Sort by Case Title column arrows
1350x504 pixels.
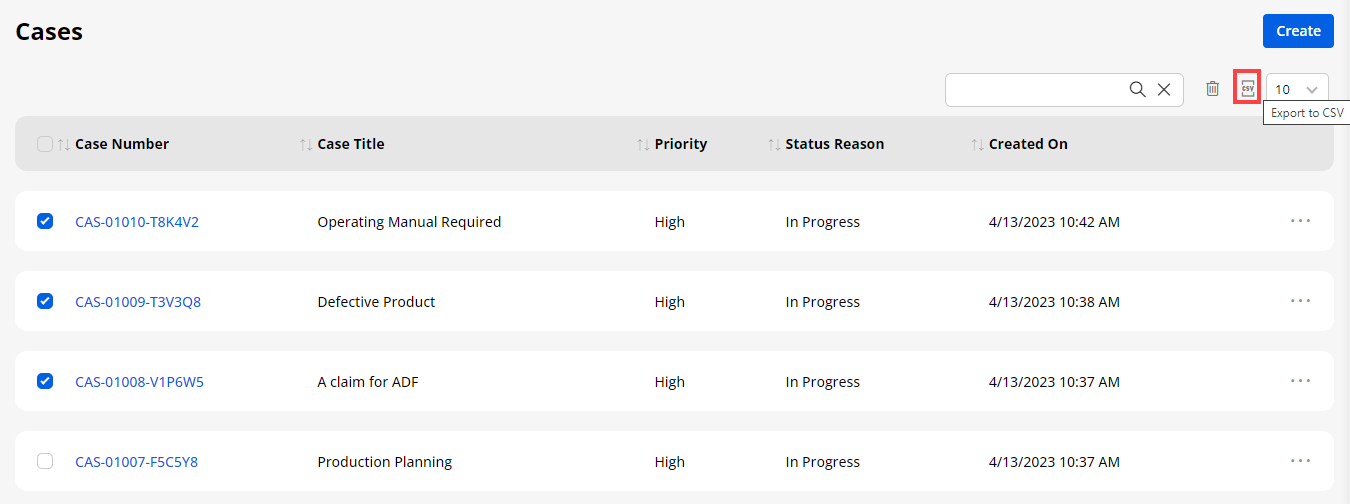pos(306,144)
